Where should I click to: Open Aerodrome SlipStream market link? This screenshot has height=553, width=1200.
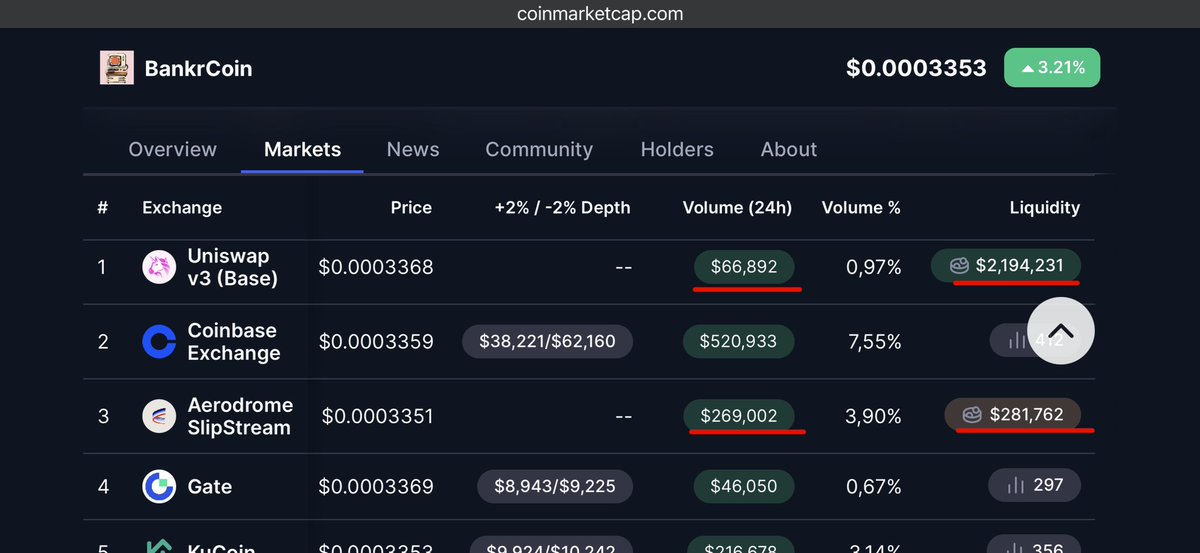pyautogui.click(x=240, y=416)
